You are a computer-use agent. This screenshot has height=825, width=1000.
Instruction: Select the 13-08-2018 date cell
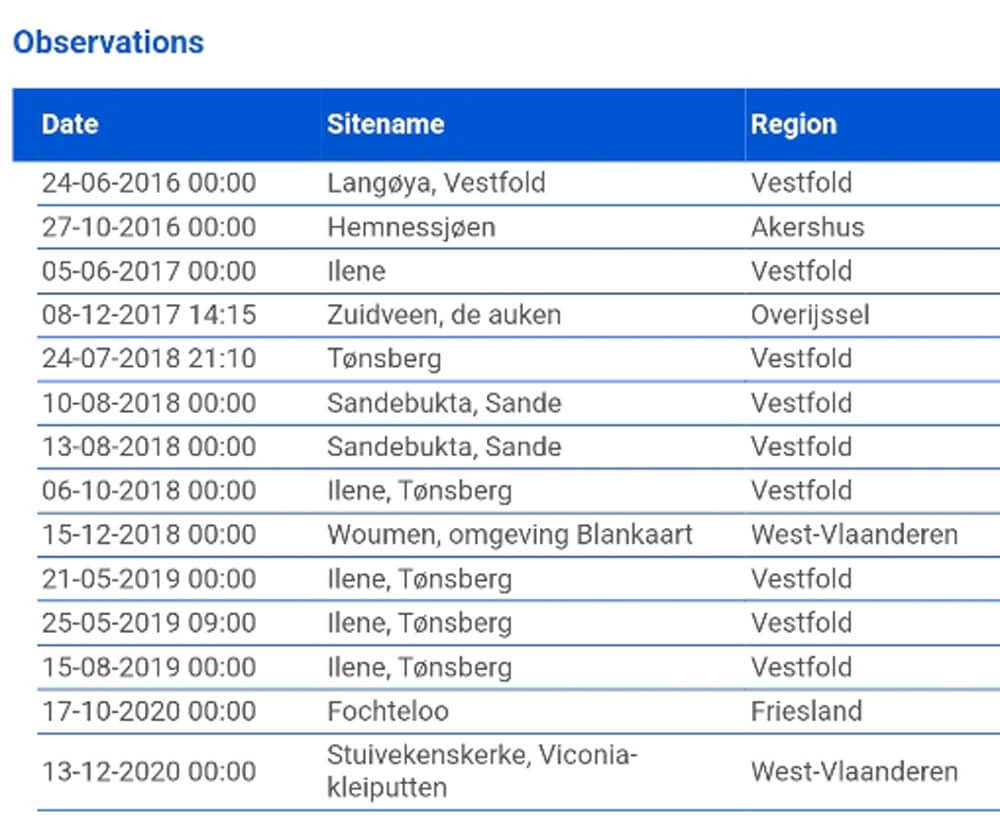(149, 447)
